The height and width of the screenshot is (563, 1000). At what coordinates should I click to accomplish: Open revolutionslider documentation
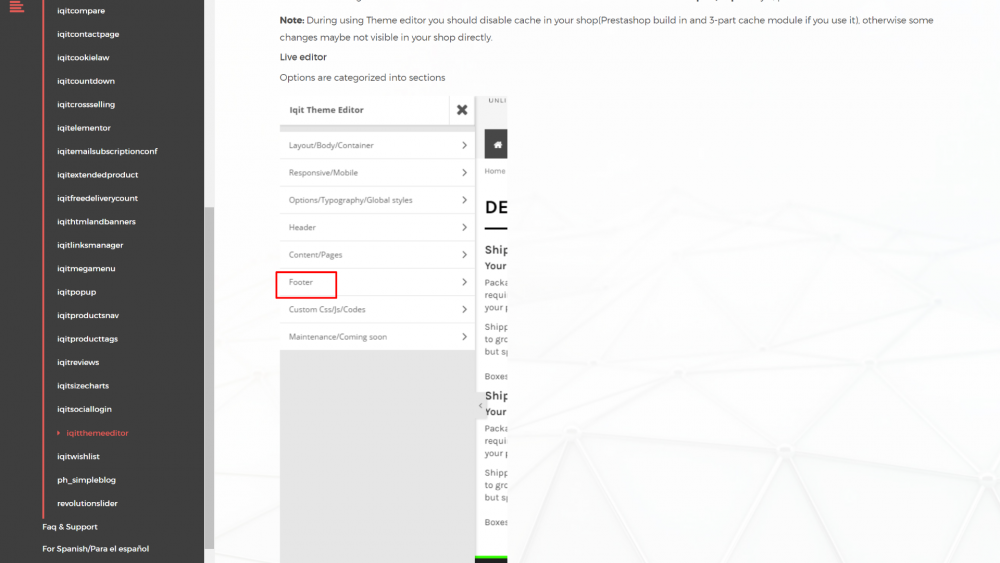pos(87,504)
